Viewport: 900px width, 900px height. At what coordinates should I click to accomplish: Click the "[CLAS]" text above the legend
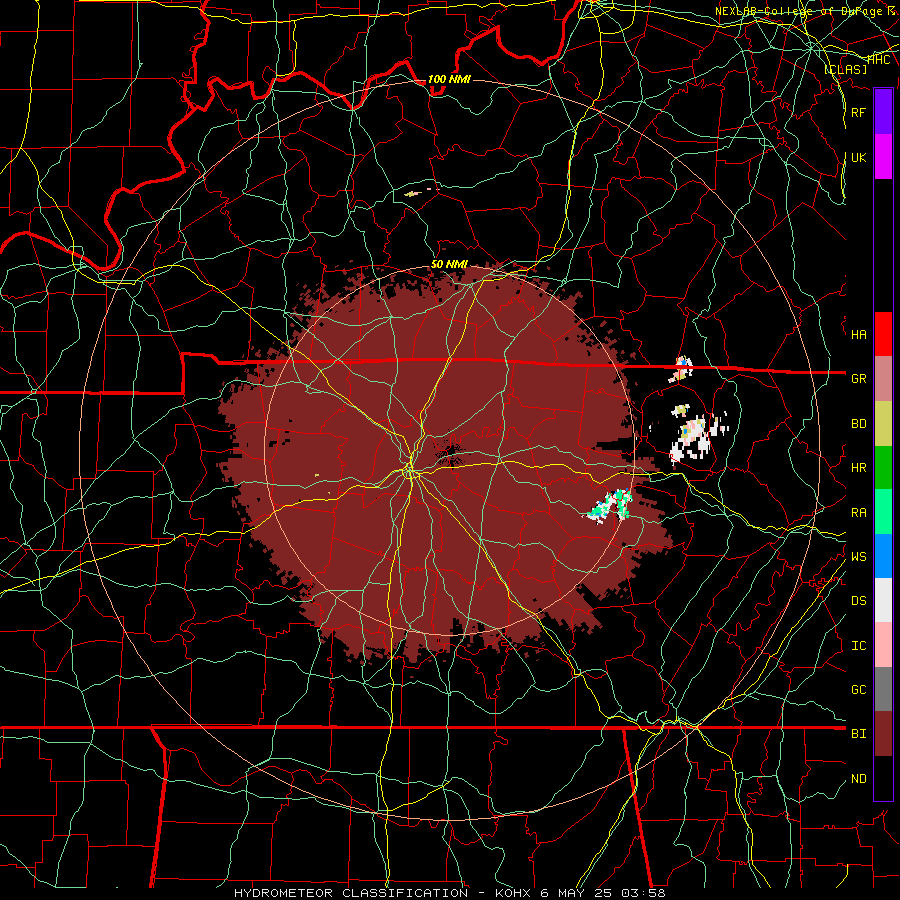(845, 69)
